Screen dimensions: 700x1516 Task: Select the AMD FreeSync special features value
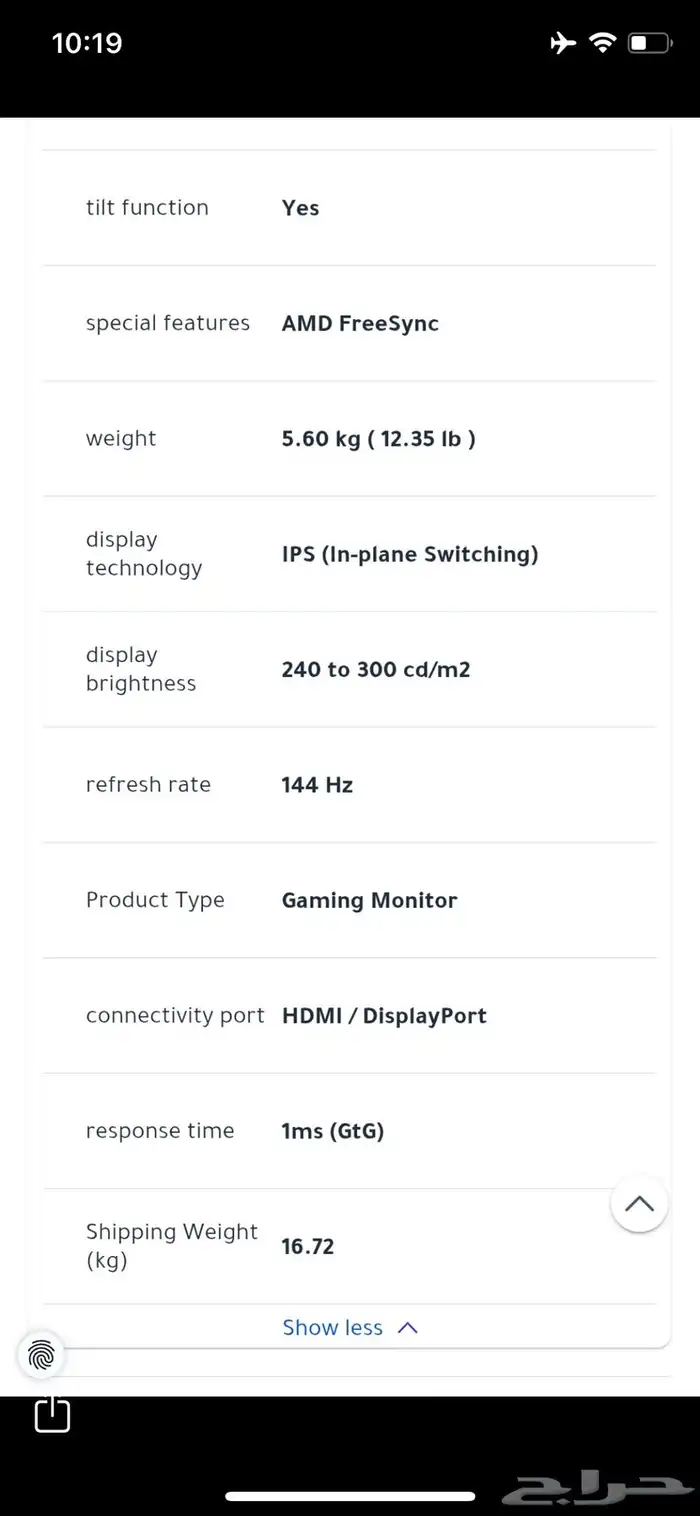tap(360, 323)
